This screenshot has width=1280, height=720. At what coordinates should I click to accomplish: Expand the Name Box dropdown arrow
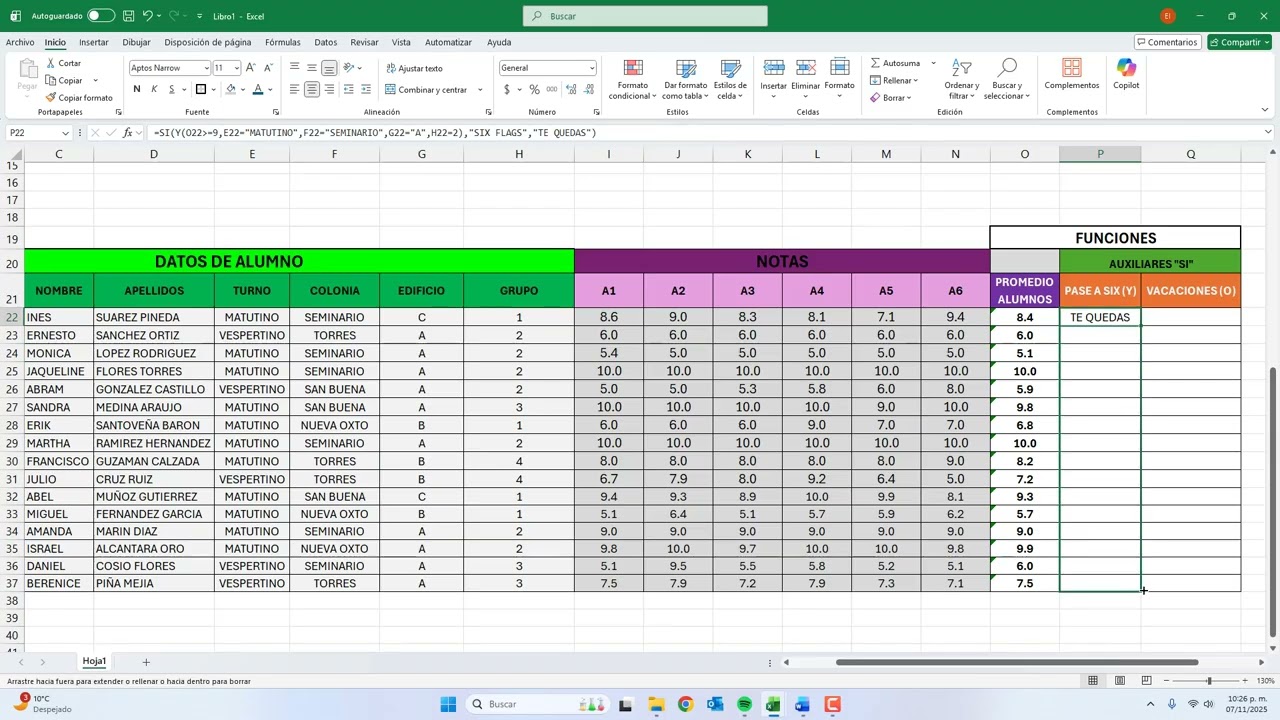(x=66, y=133)
